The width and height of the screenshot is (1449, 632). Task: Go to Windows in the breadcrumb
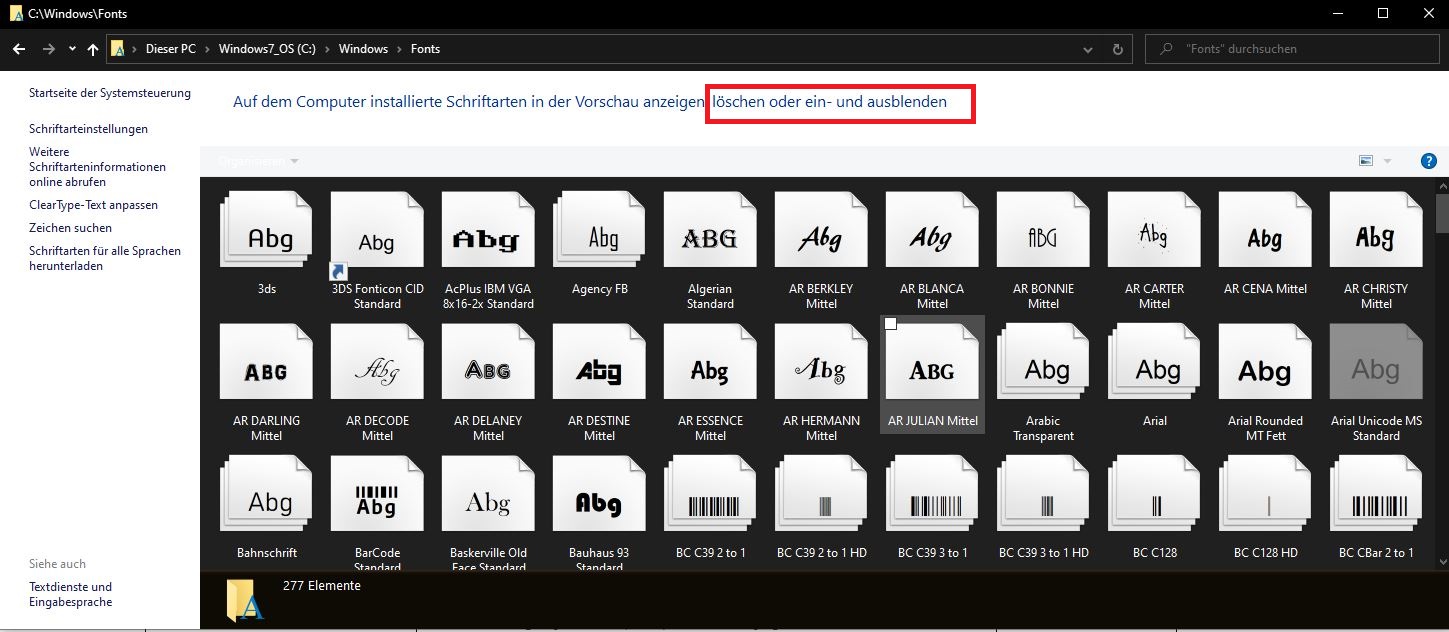[x=363, y=49]
